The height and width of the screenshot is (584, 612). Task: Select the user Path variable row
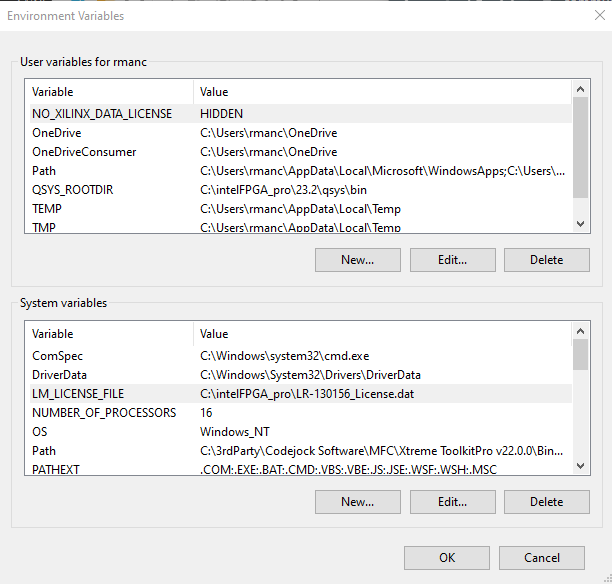tap(44, 171)
